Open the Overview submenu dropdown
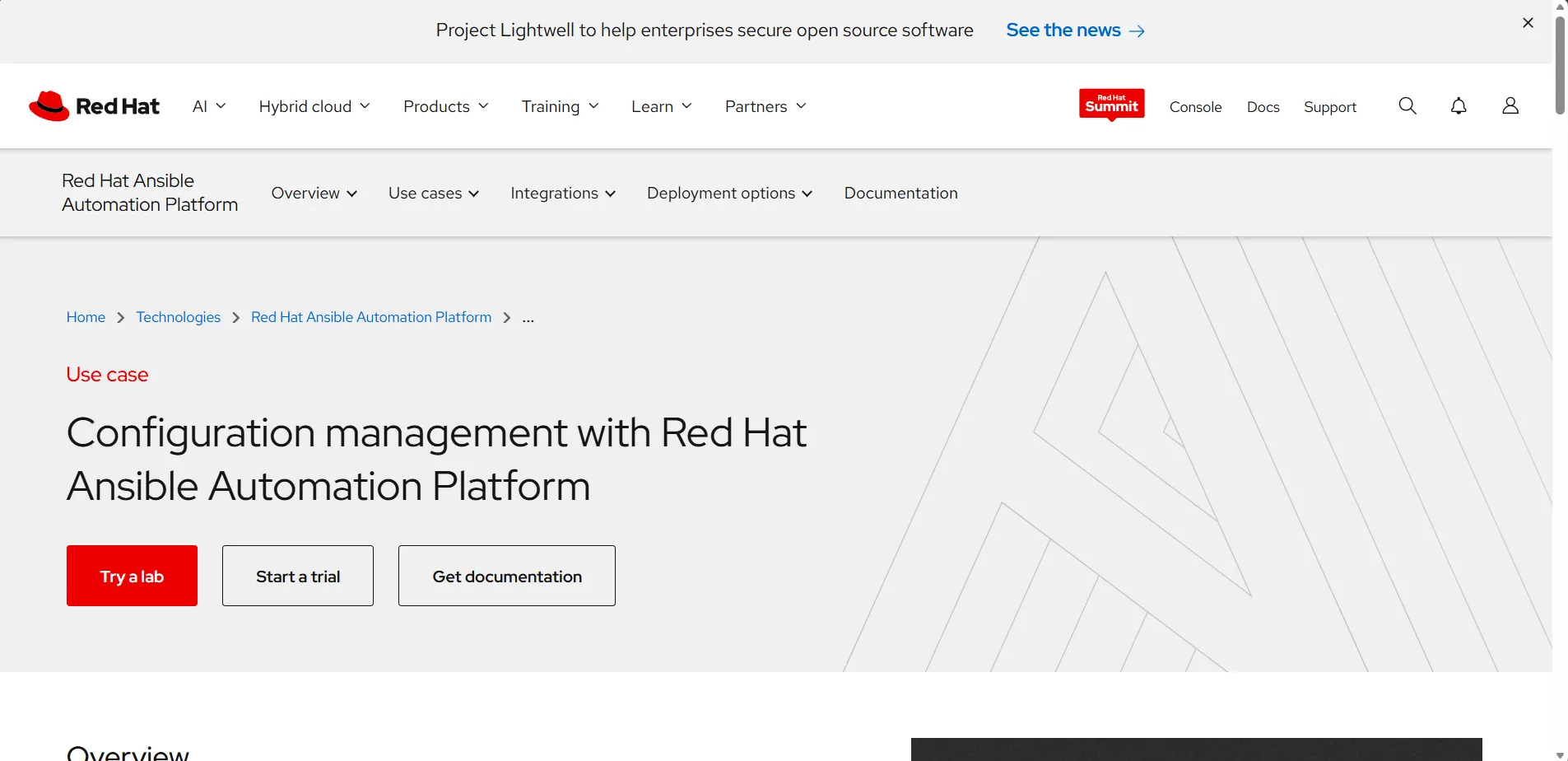The height and width of the screenshot is (761, 1568). click(314, 194)
